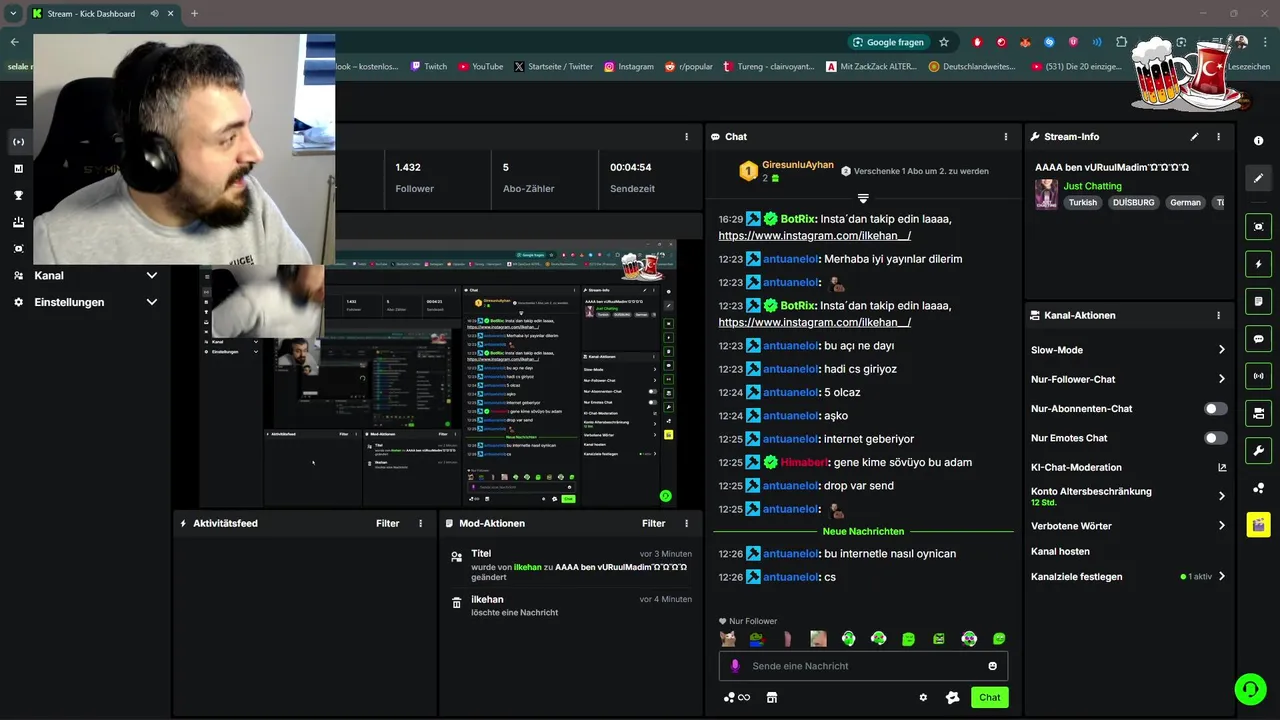Click the chat bubble icon in right sidebar
Viewport: 1280px width, 720px height.
[1258, 339]
